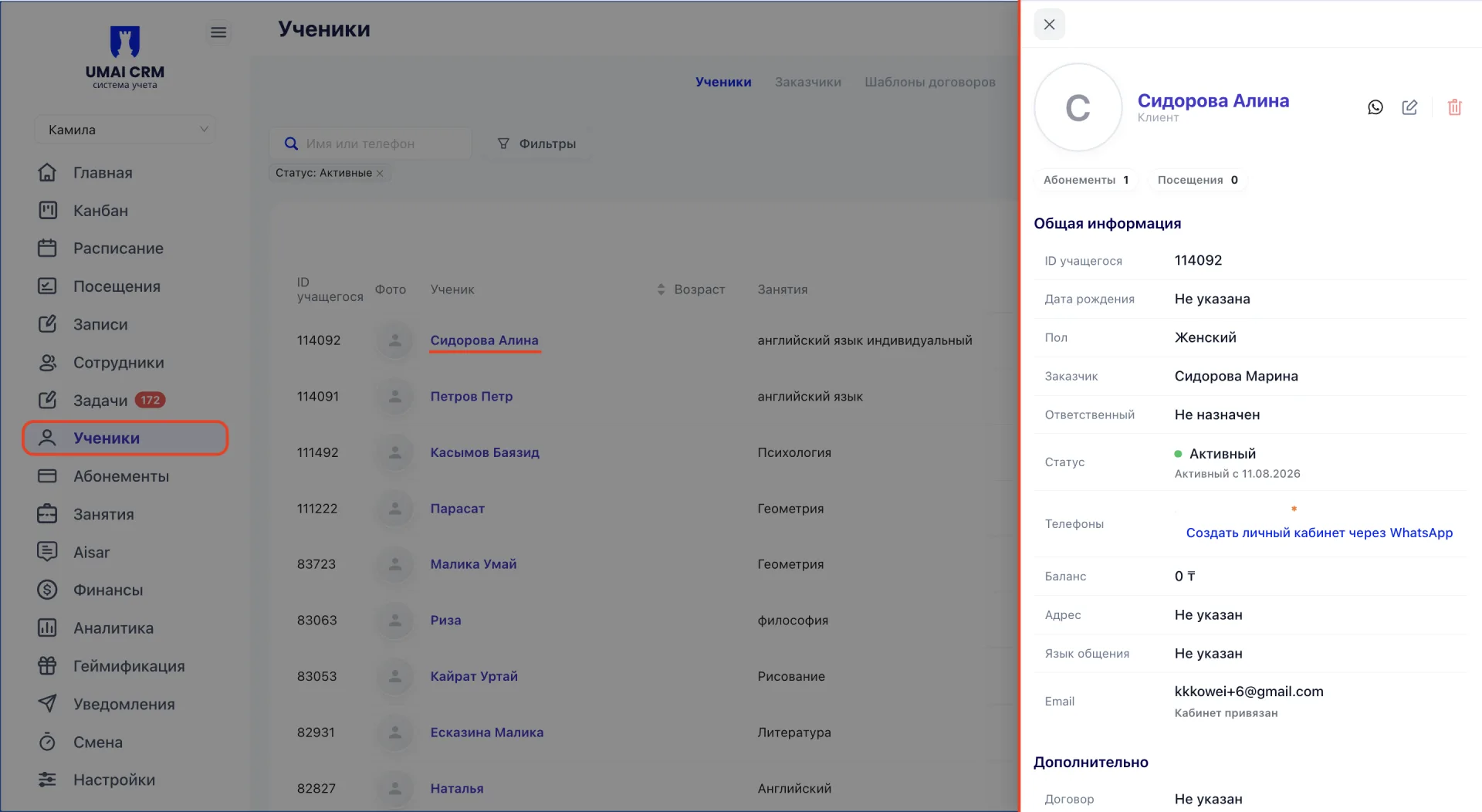Switch to the Заказчики tab
Screen dimensions: 1482x812
[808, 82]
